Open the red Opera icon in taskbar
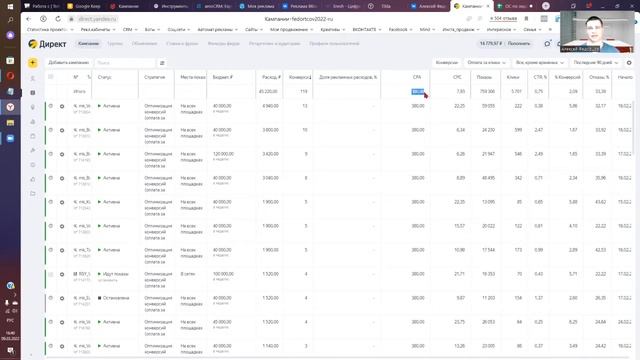Screen dimensions: 640x360 [x=10, y=76]
